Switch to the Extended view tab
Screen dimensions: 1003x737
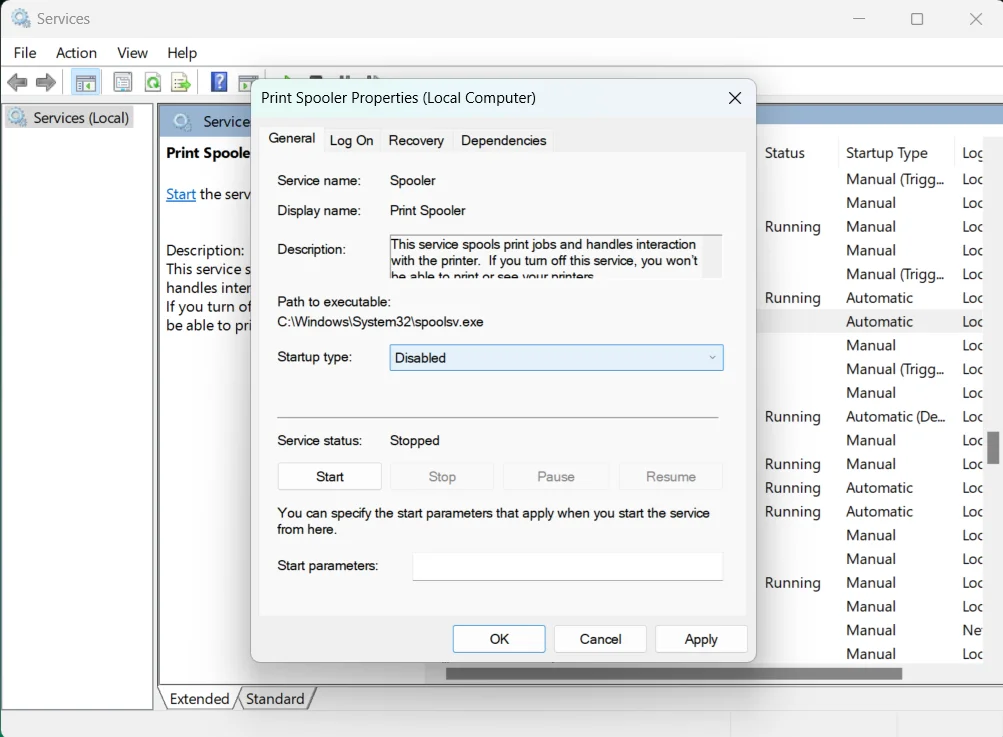[199, 699]
